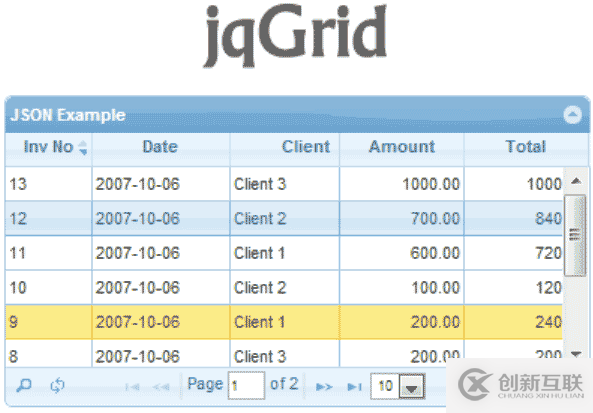Click the page number input field
Viewport: 593px width, 413px height.
pos(246,385)
